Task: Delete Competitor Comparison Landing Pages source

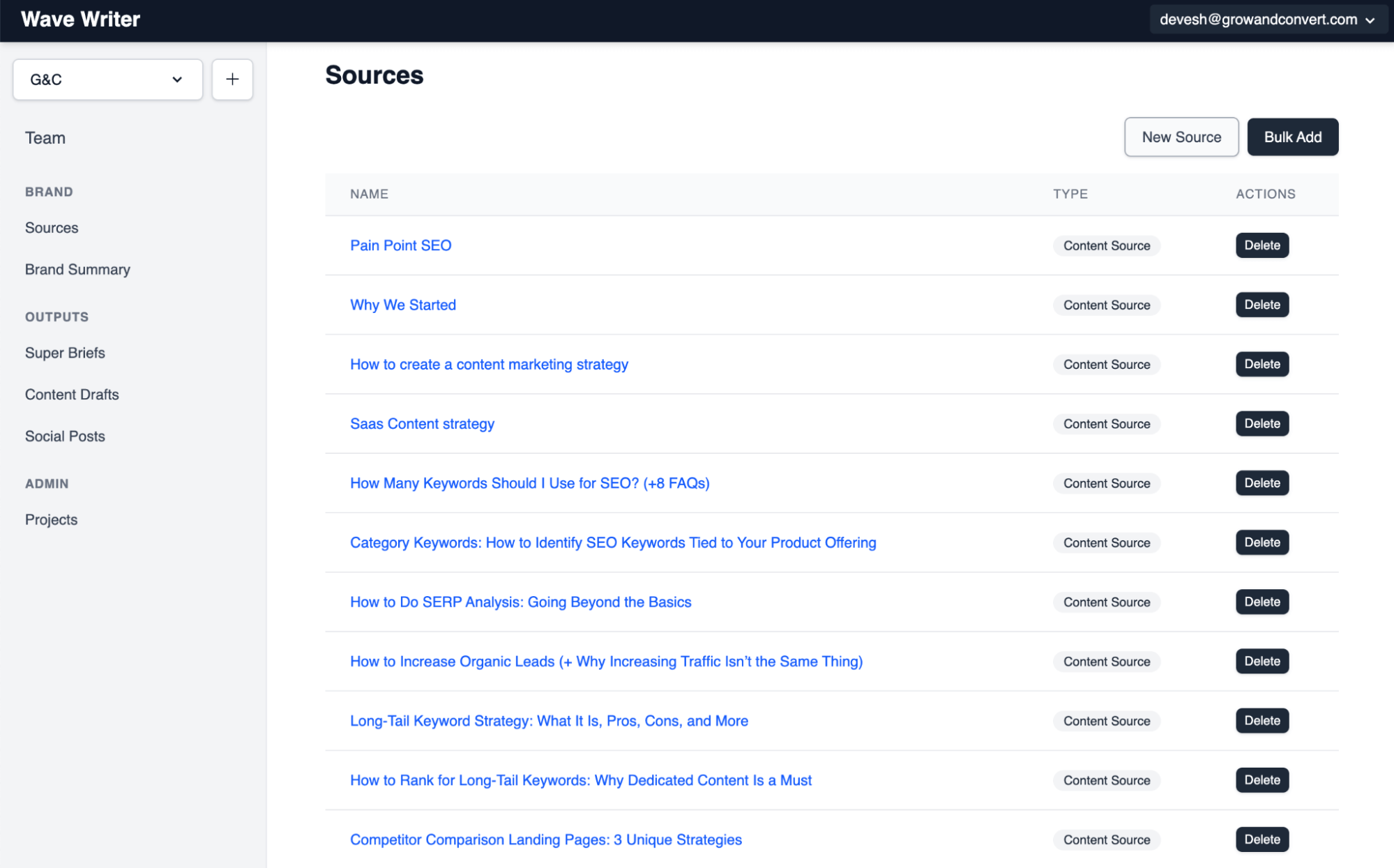Action: 1262,839
